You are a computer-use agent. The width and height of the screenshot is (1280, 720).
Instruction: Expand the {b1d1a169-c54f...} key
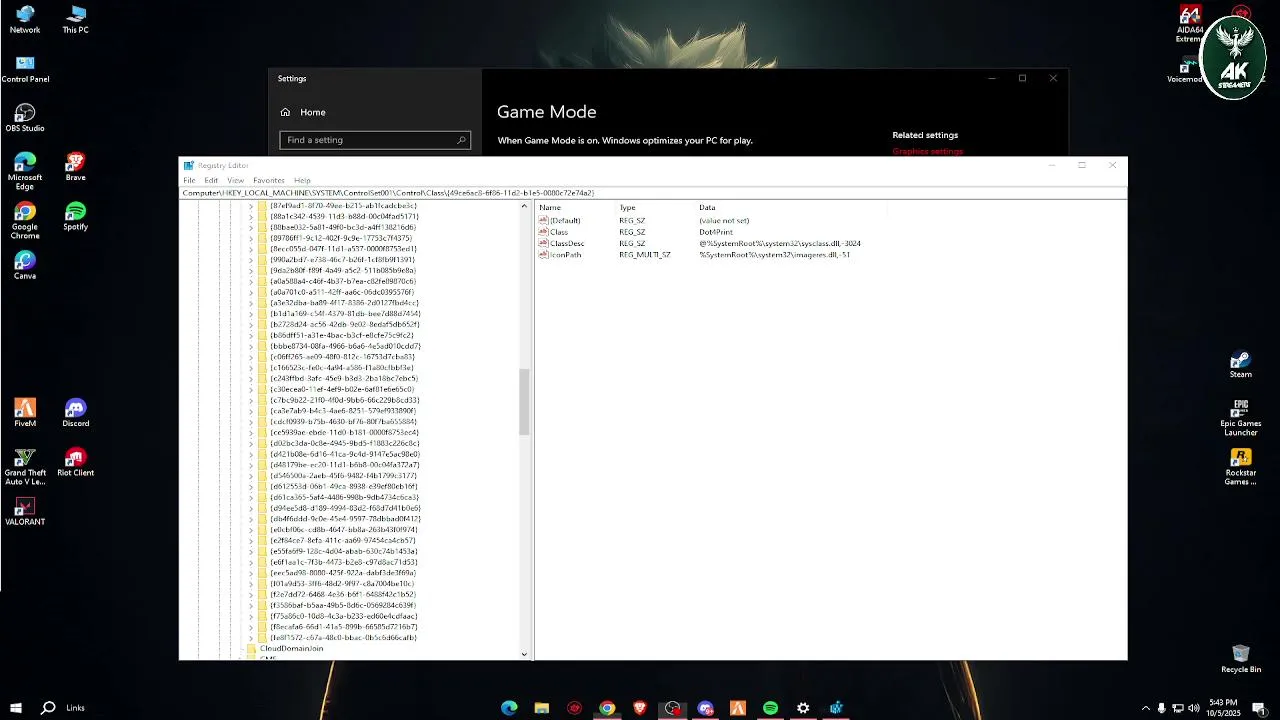pos(251,313)
